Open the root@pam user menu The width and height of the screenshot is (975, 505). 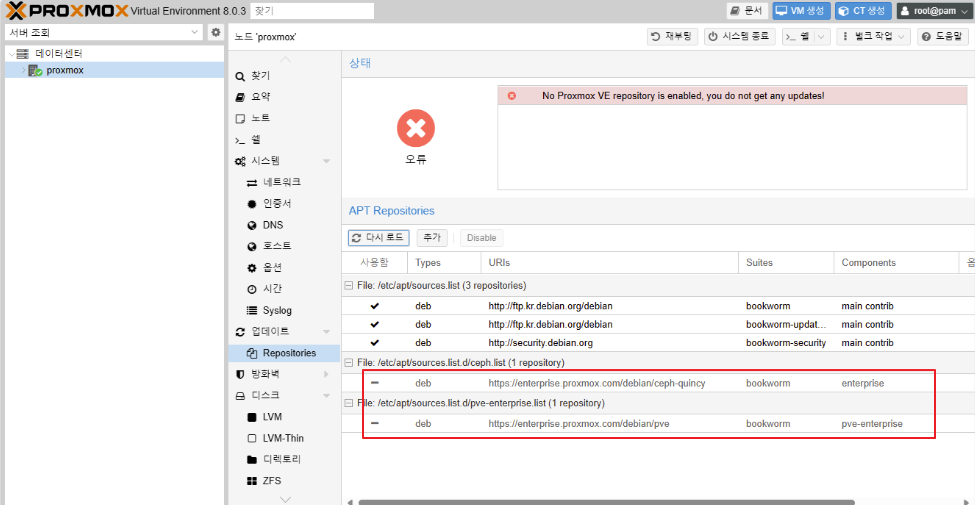[x=934, y=11]
